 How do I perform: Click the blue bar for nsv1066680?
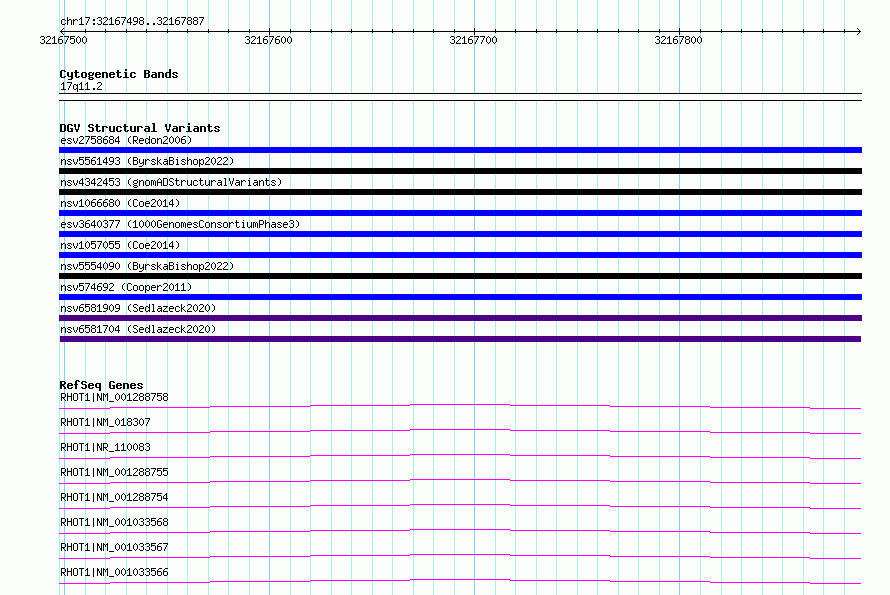click(460, 213)
